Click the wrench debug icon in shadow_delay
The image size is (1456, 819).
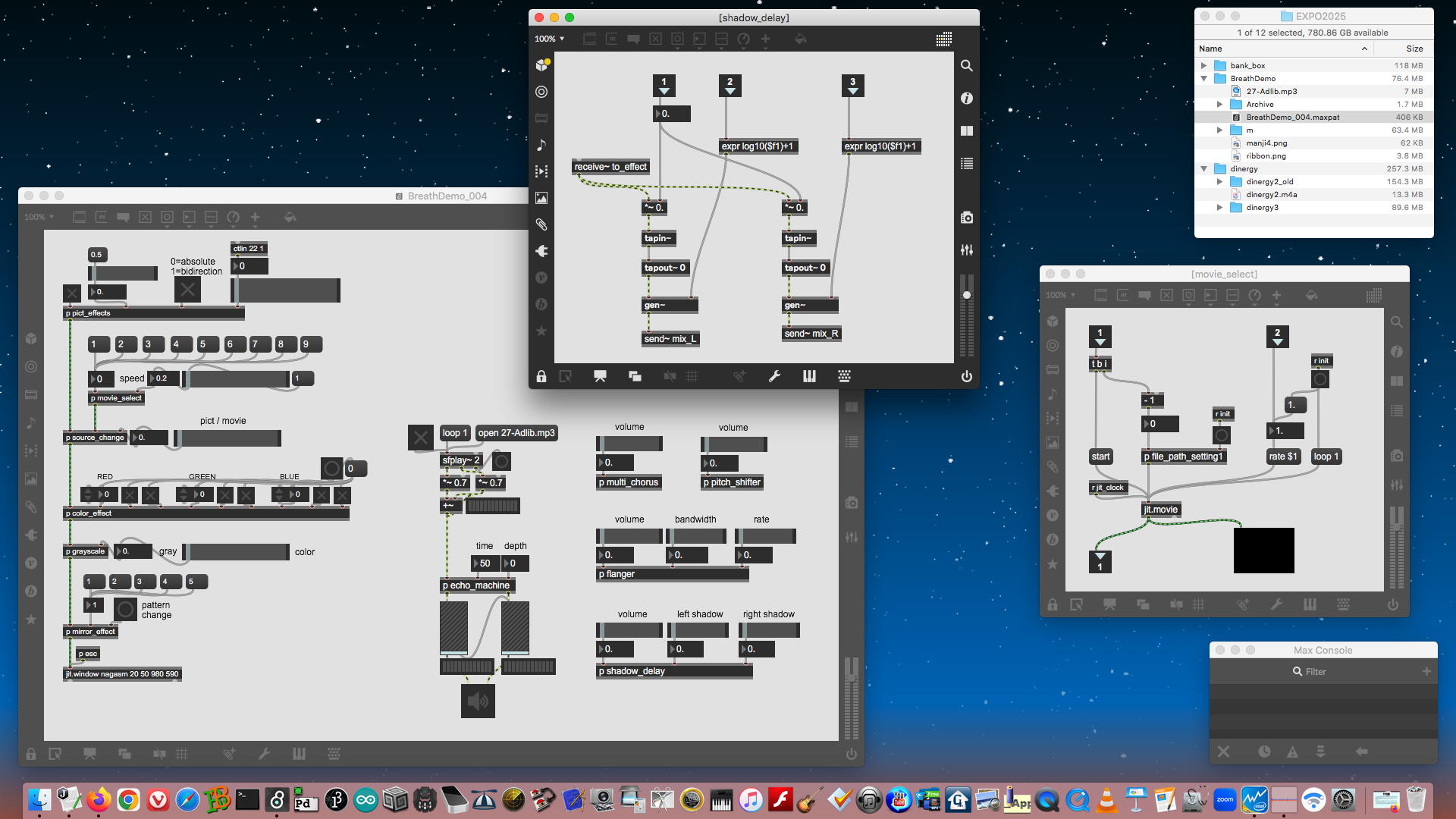(x=774, y=376)
